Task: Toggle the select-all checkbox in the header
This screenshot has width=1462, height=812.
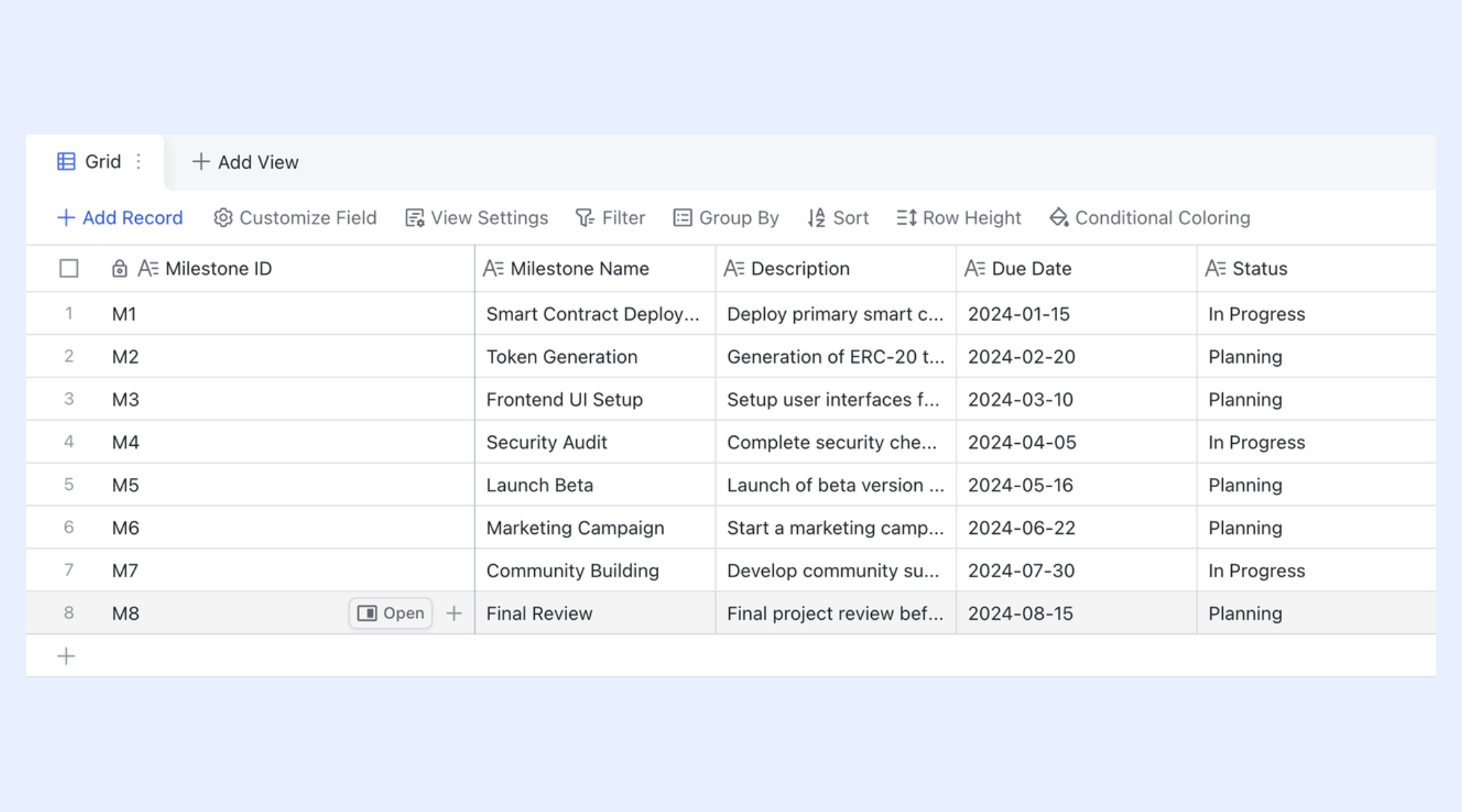Action: coord(69,269)
